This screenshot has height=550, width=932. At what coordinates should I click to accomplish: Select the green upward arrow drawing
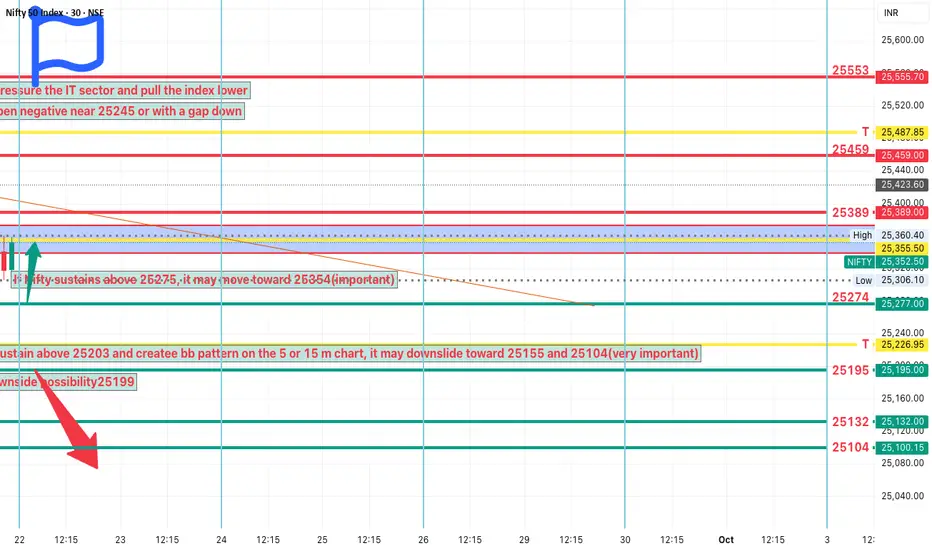[31, 272]
